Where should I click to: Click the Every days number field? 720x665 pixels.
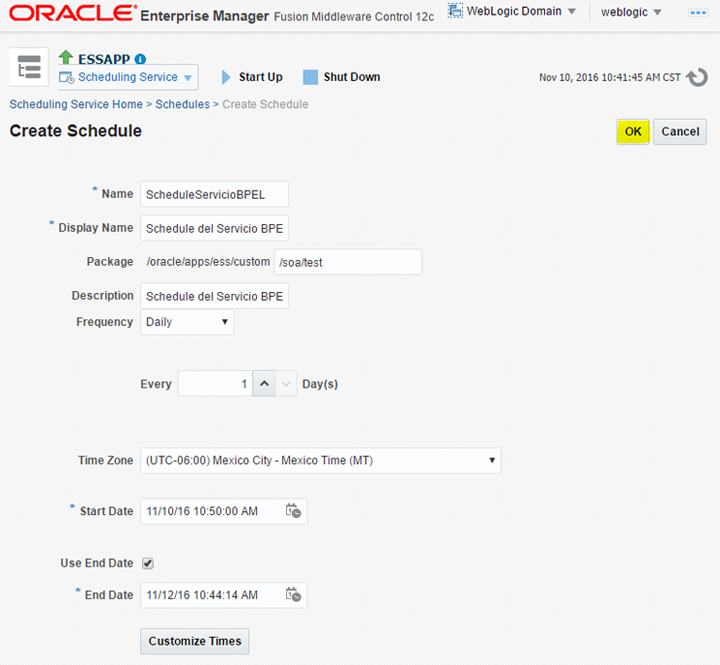point(215,383)
